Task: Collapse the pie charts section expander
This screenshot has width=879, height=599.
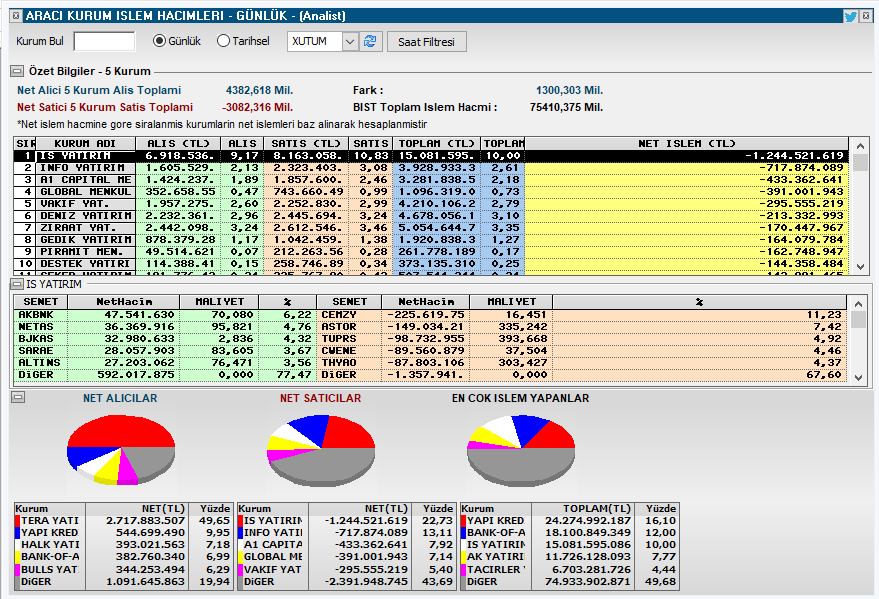Action: coord(18,397)
